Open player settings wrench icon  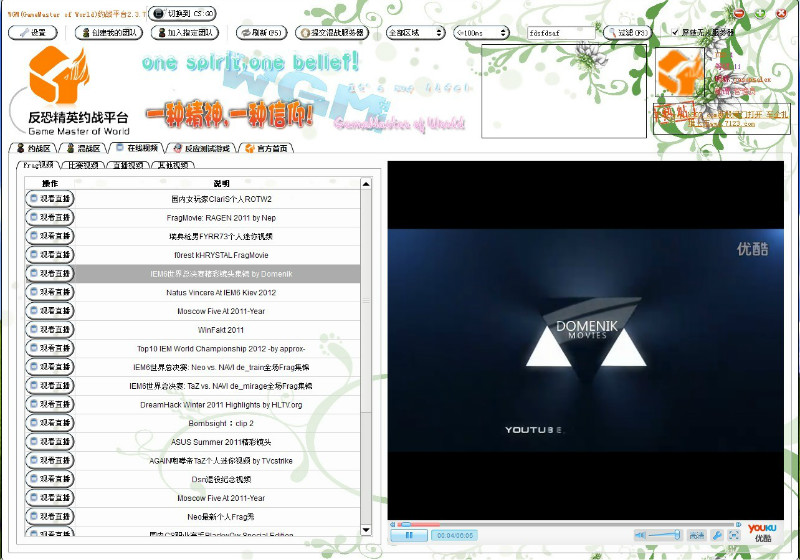tap(716, 535)
